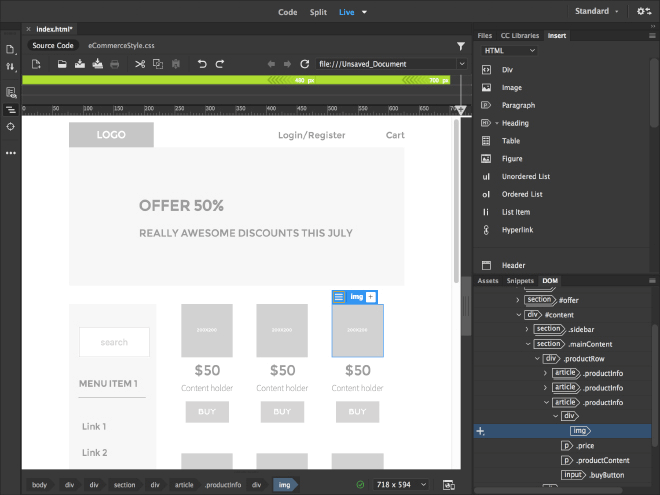660x495 pixels.
Task: Click the cut scissors icon
Action: tap(140, 64)
